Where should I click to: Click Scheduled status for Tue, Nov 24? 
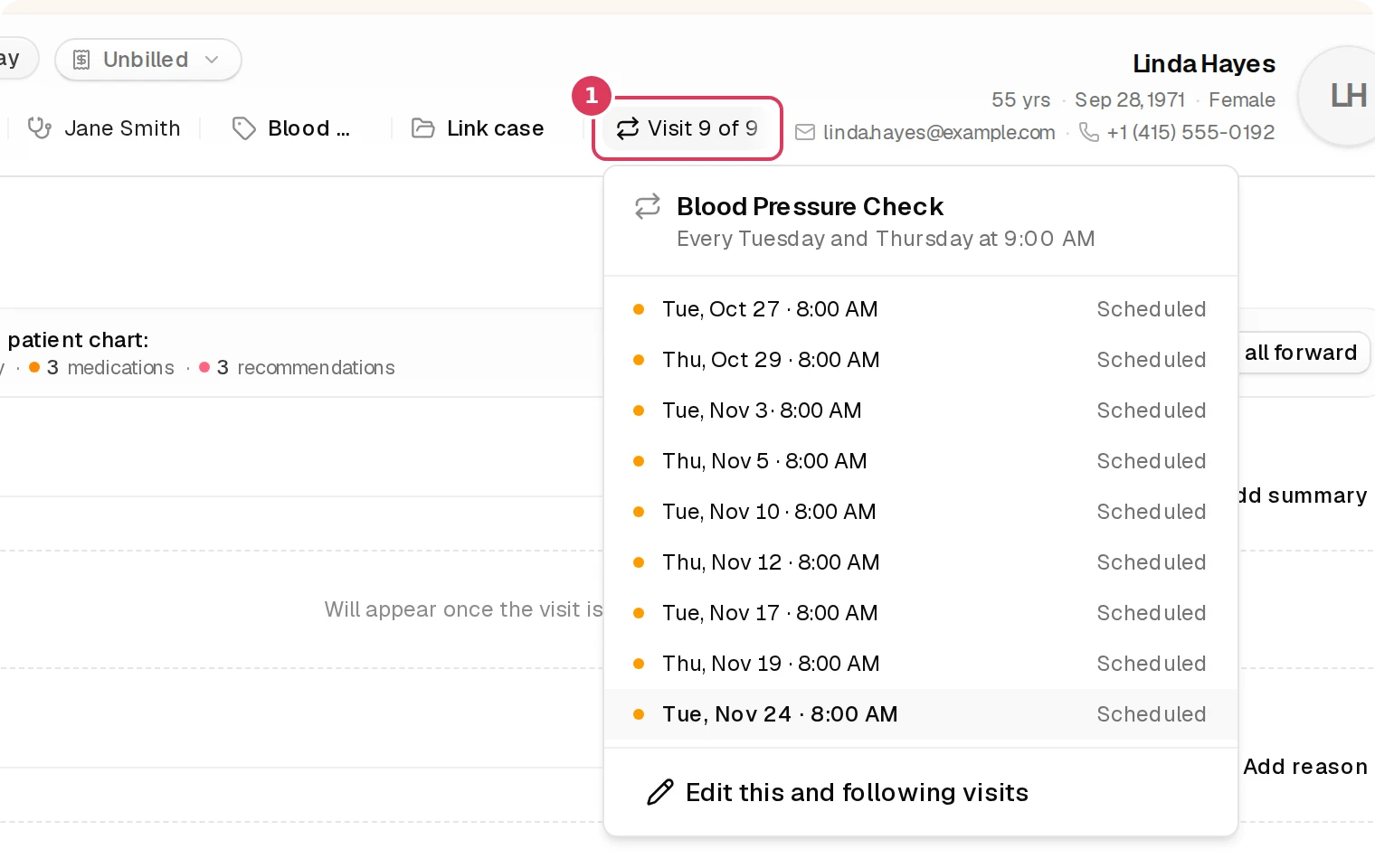(1152, 714)
